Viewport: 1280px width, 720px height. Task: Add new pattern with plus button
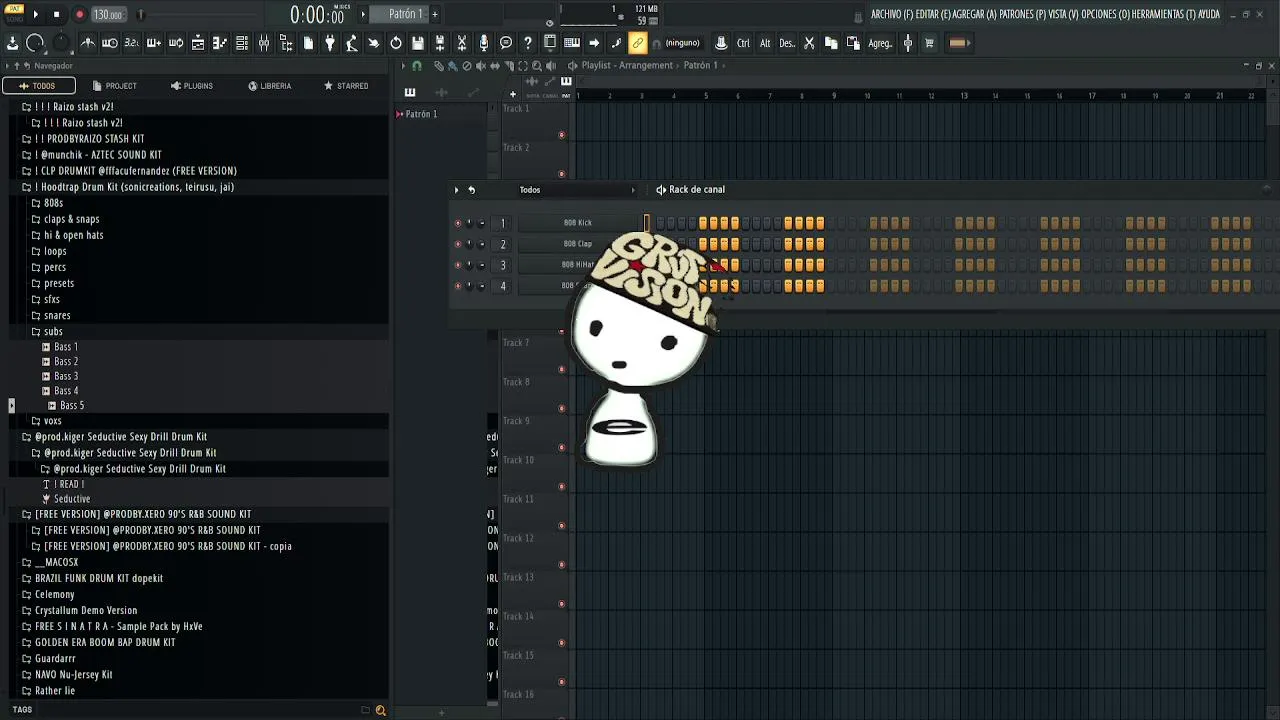coord(435,14)
